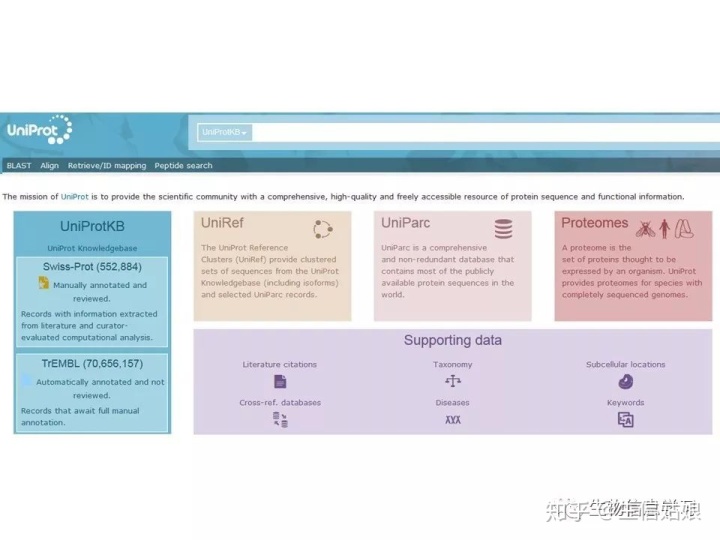The width and height of the screenshot is (720, 540).
Task: Click the human figure icon in Proteomes
Action: [x=664, y=229]
